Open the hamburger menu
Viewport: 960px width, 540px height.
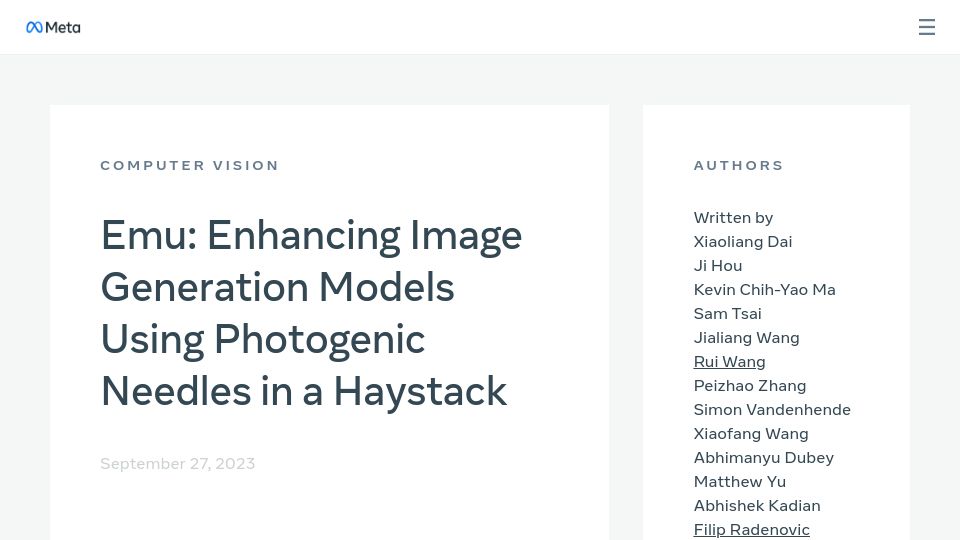(926, 27)
